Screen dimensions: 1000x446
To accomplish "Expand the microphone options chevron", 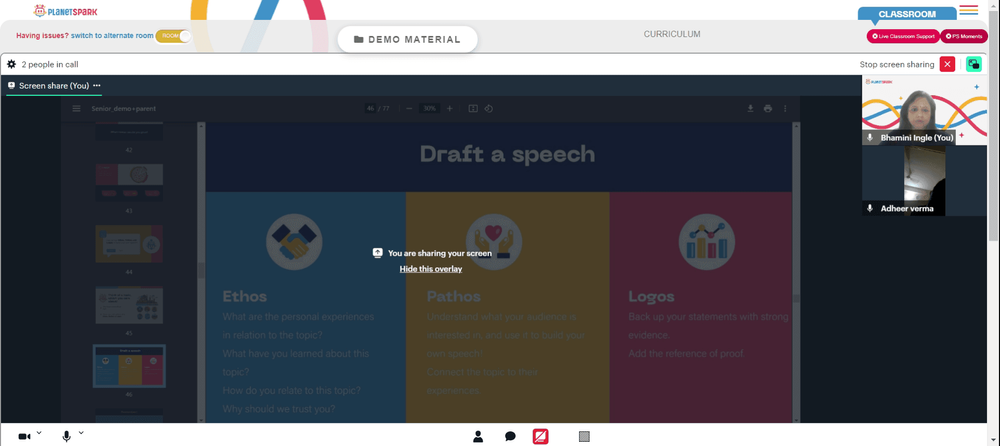I will click(x=81, y=432).
